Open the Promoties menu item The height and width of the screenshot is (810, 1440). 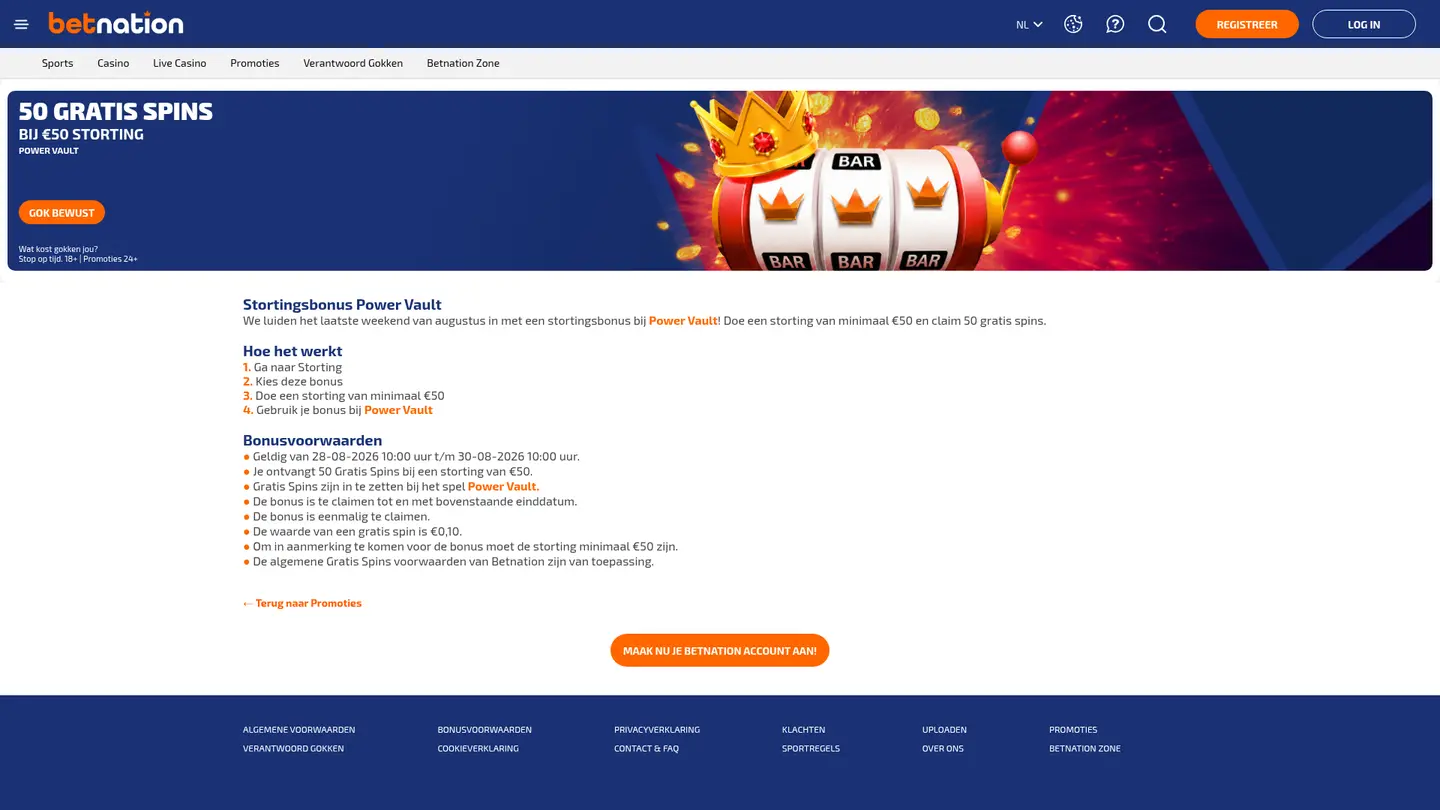255,63
